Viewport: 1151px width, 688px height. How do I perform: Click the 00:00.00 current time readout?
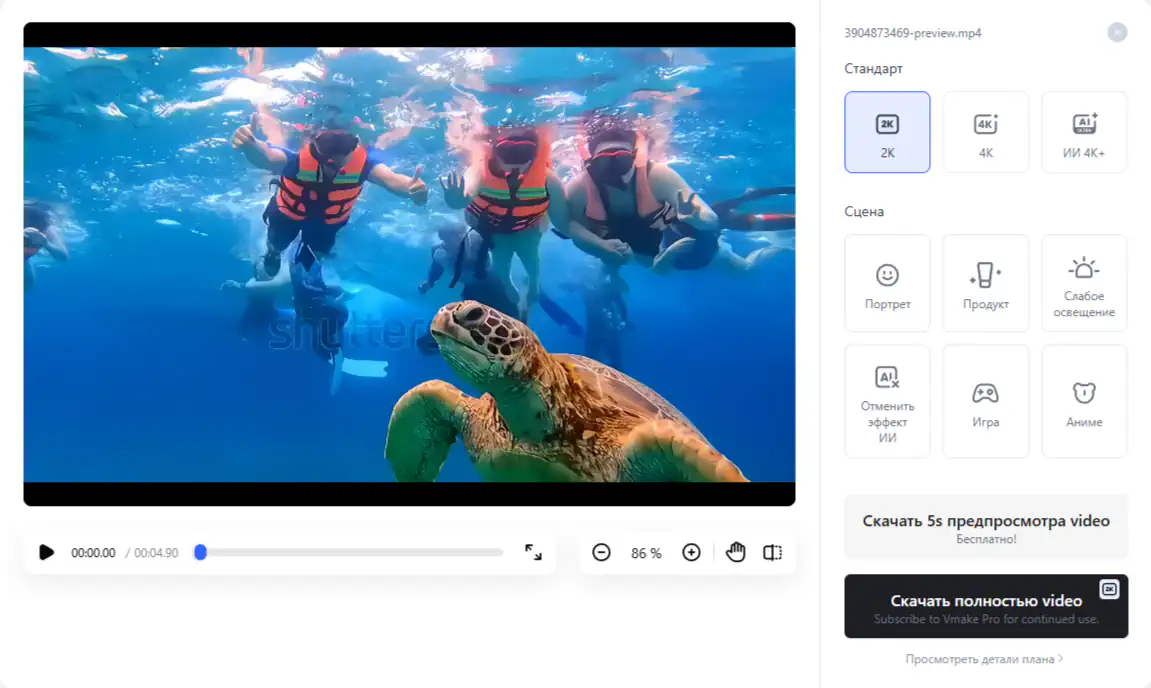pyautogui.click(x=93, y=553)
